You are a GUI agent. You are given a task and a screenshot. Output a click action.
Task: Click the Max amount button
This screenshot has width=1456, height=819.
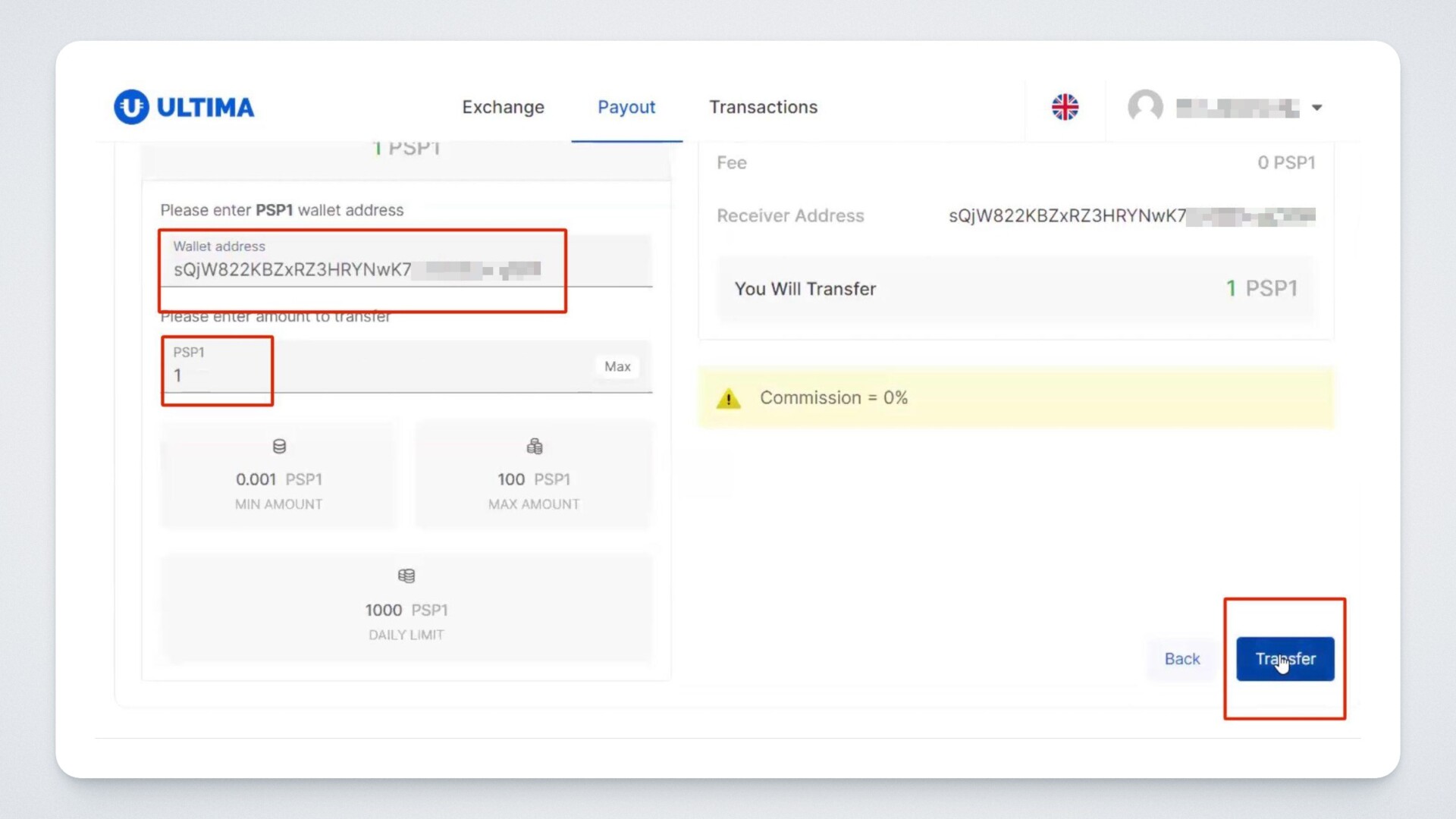pos(617,367)
